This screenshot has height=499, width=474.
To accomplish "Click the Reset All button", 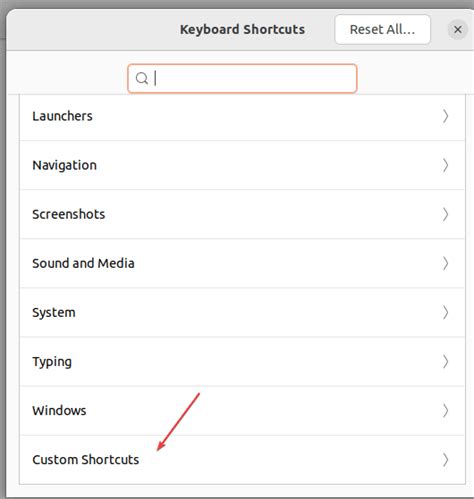I will [382, 30].
